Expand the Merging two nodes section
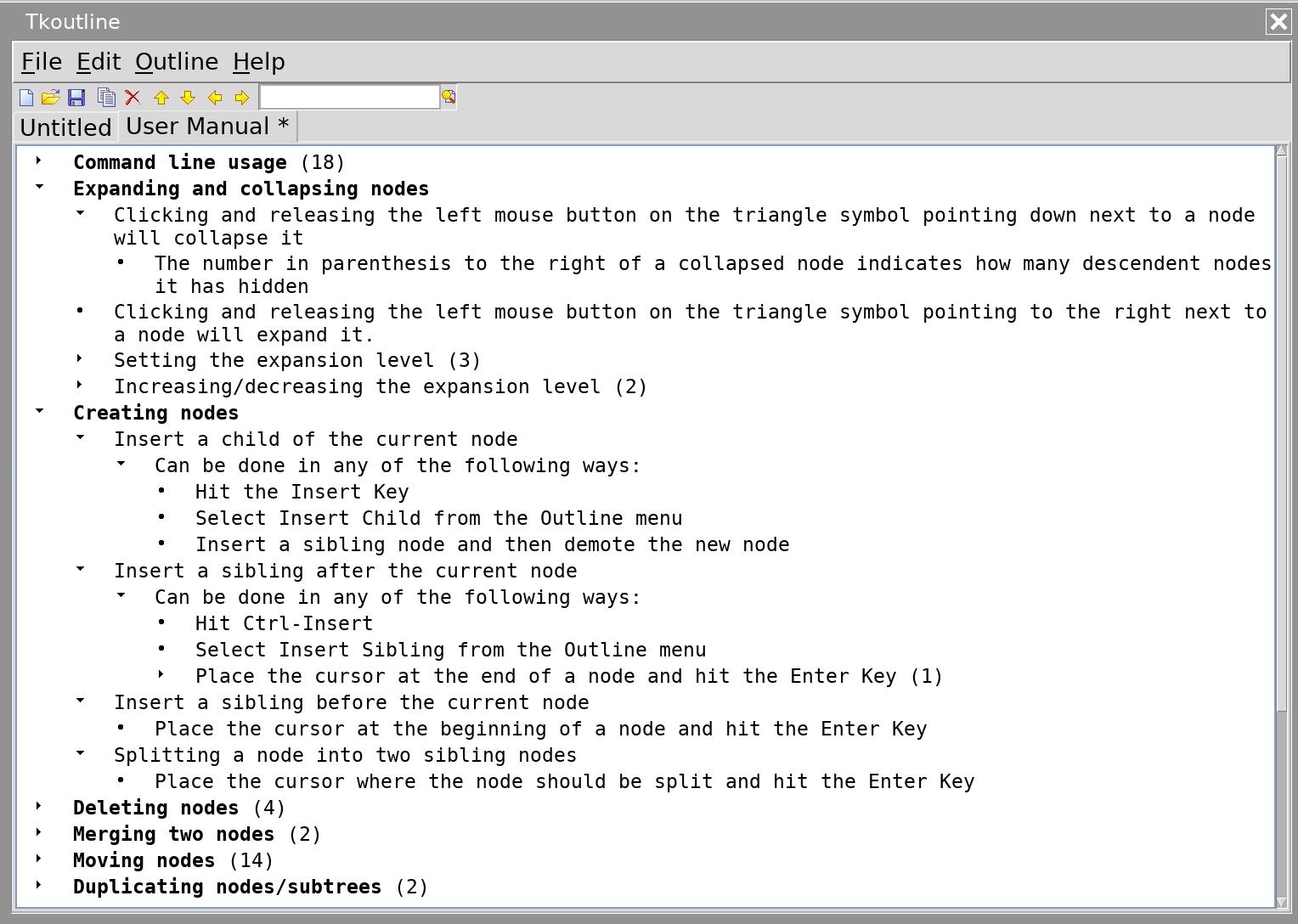1298x924 pixels. pos(38,832)
